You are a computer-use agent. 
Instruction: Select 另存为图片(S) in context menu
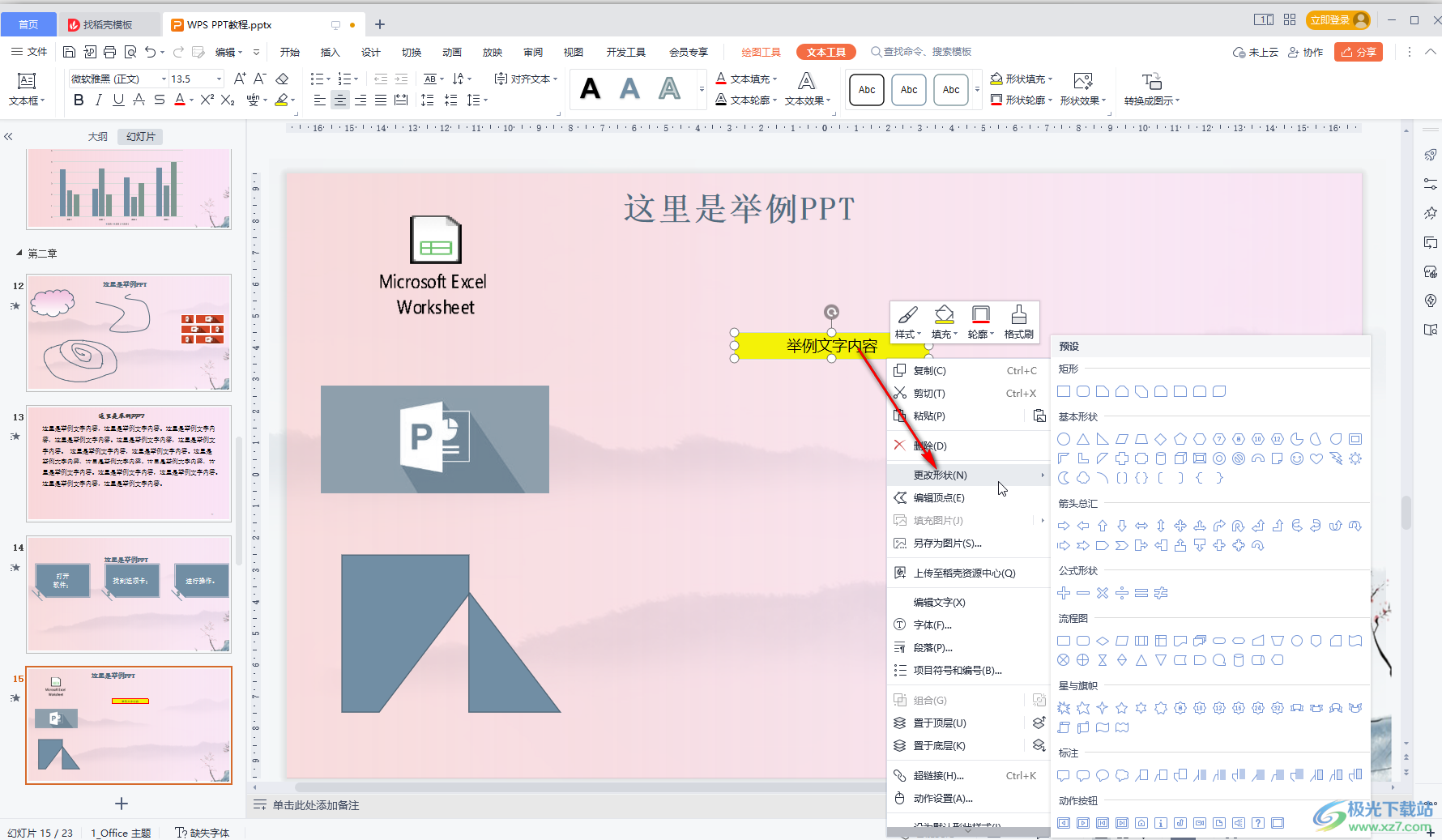969,543
